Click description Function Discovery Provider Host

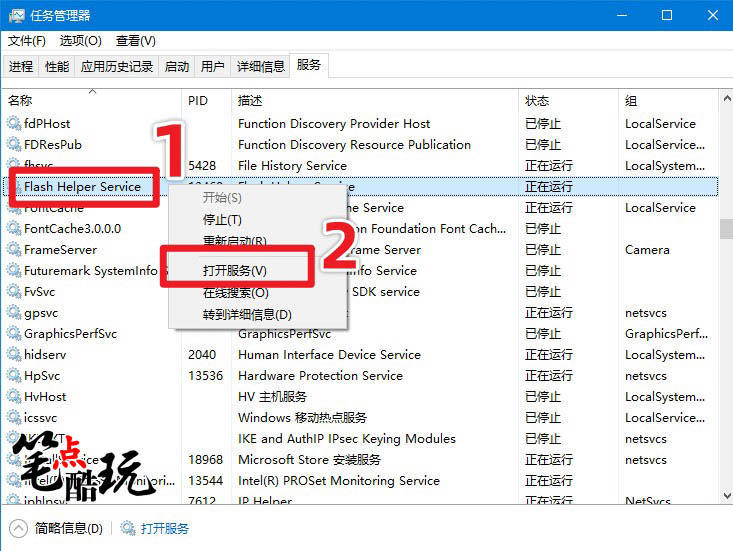(334, 123)
